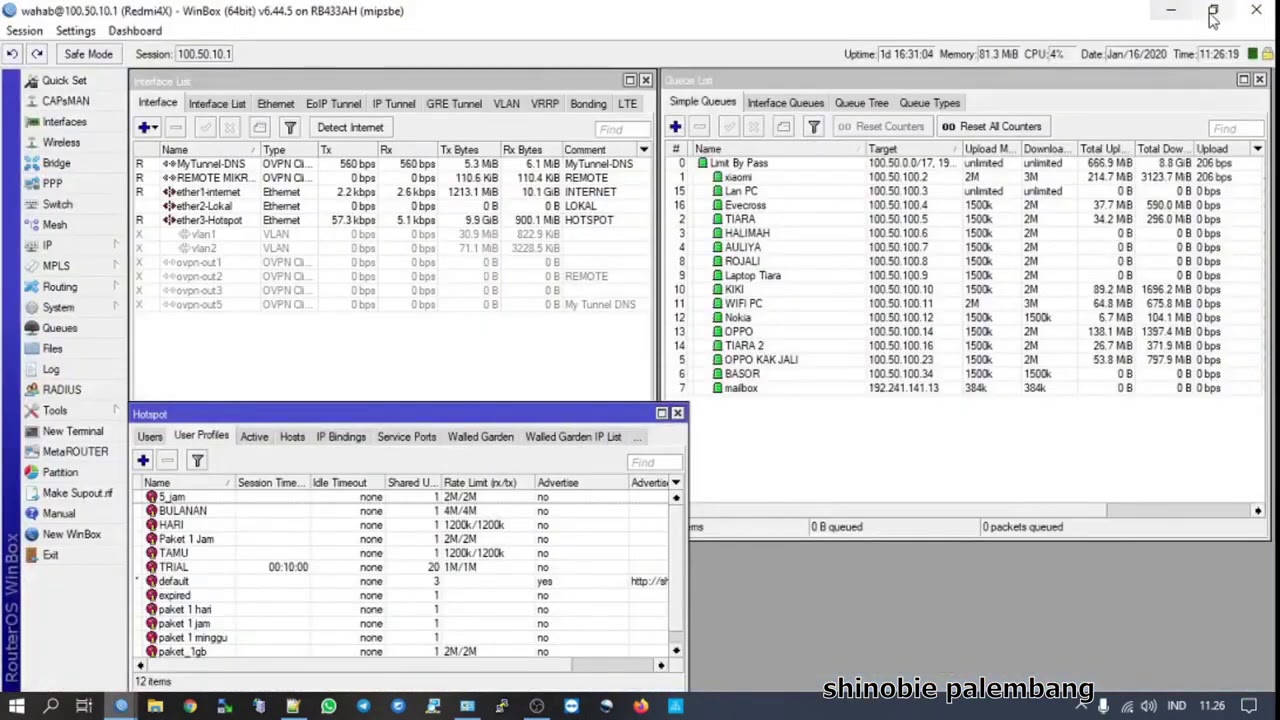
Task: Open RADIUS in the sidebar
Action: (x=61, y=390)
